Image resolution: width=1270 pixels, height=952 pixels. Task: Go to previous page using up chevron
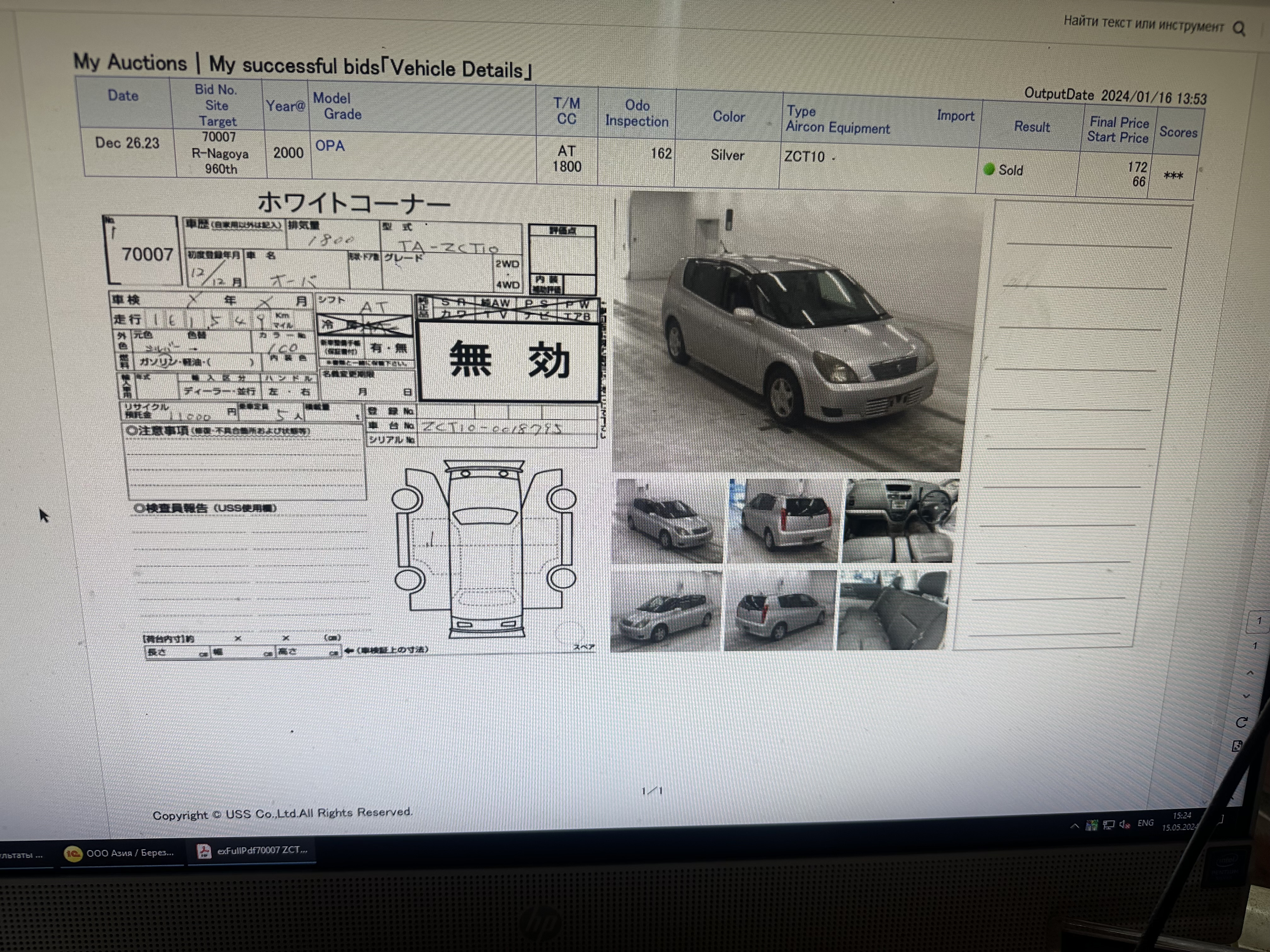click(1250, 672)
